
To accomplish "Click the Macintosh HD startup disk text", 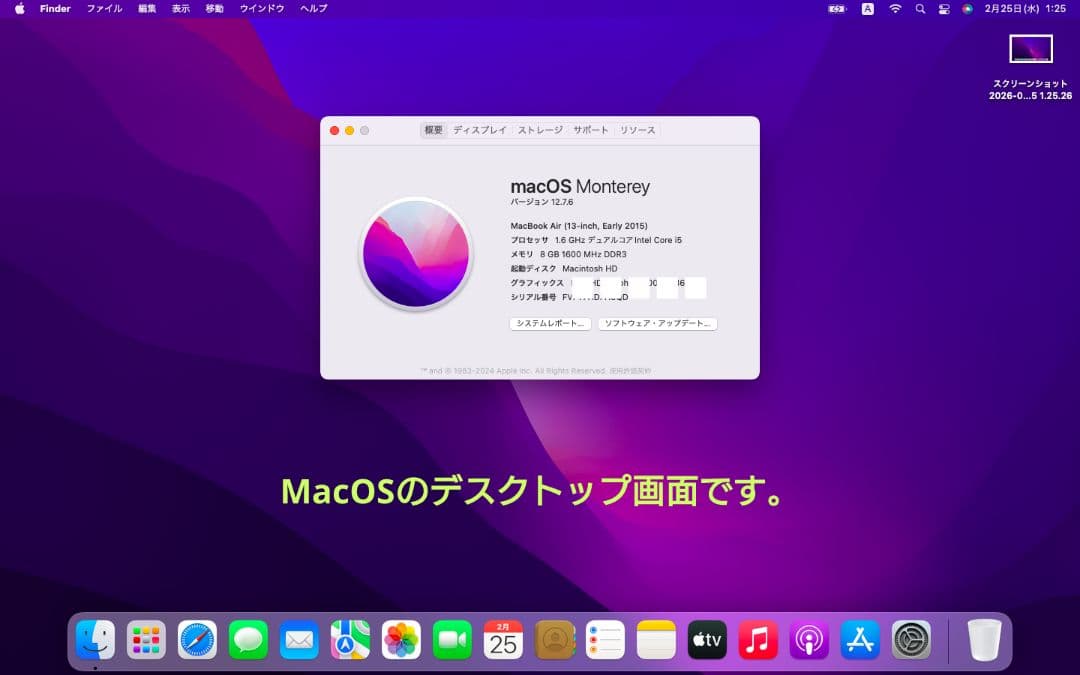I will coord(590,269).
